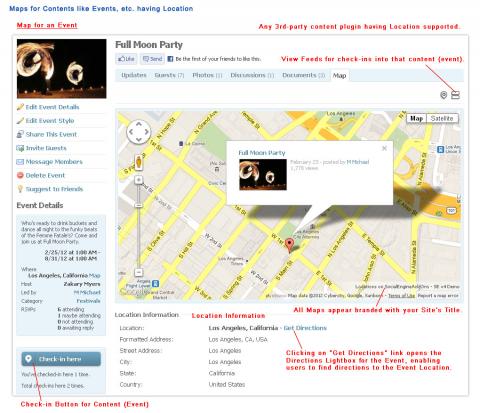Click the Map link after Los Angeles, California

coord(95,276)
